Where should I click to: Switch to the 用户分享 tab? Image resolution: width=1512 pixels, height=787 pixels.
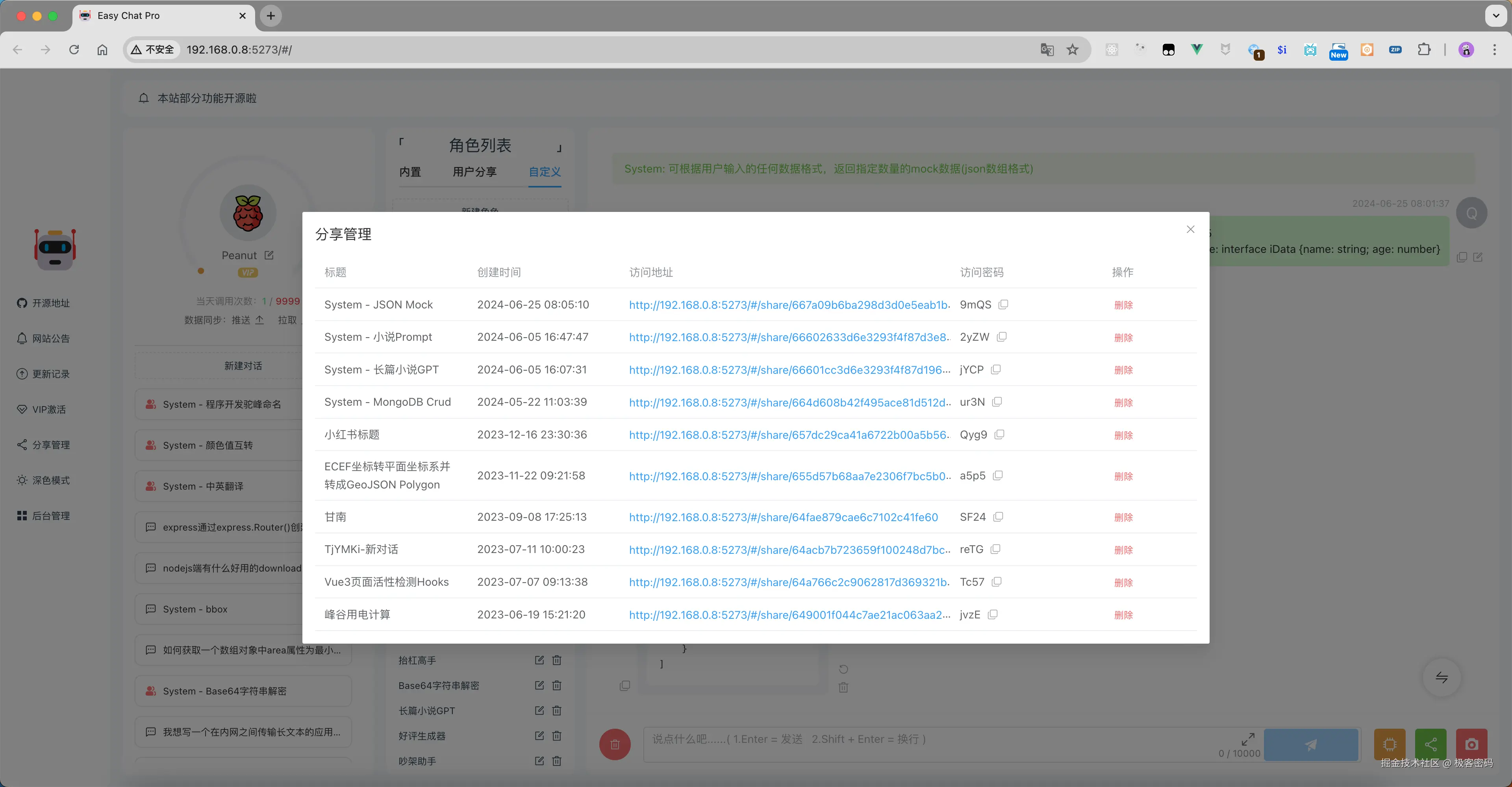474,172
